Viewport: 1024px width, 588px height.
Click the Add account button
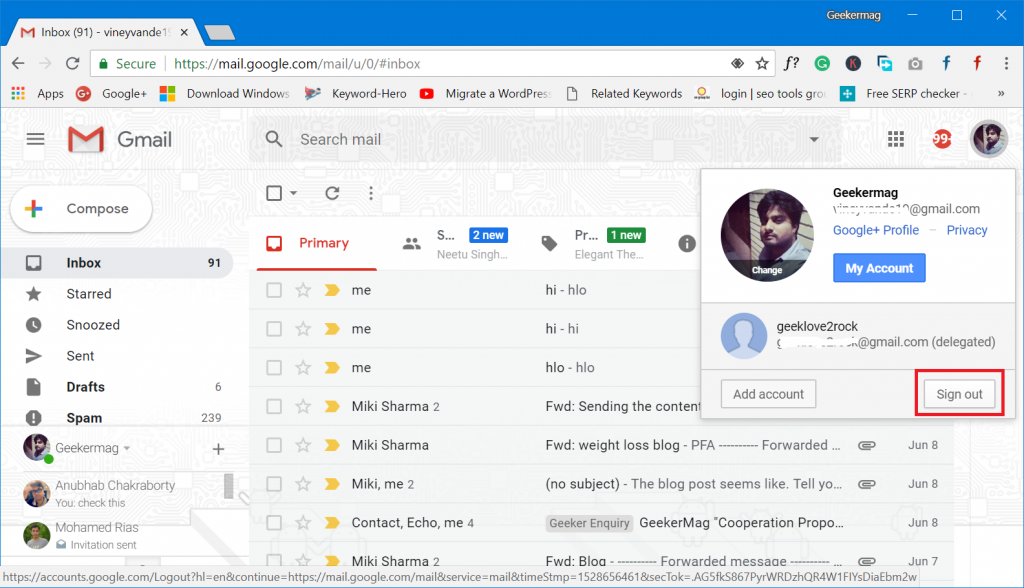click(x=768, y=394)
